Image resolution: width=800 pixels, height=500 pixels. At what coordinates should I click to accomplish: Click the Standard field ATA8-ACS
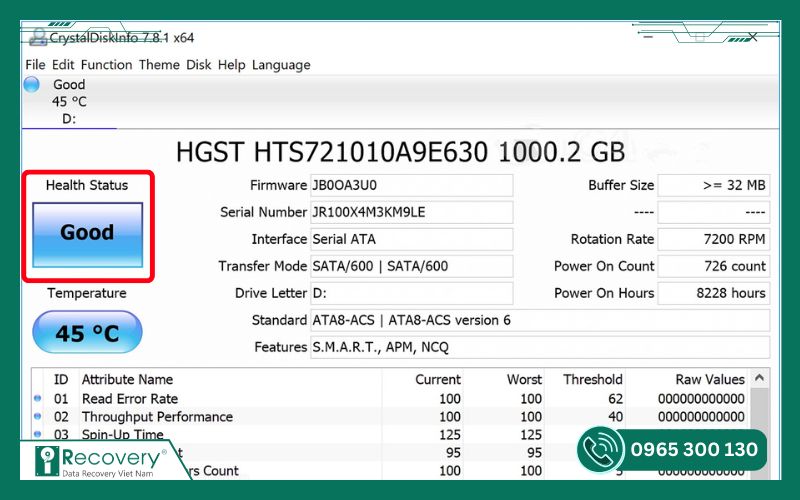(x=540, y=320)
